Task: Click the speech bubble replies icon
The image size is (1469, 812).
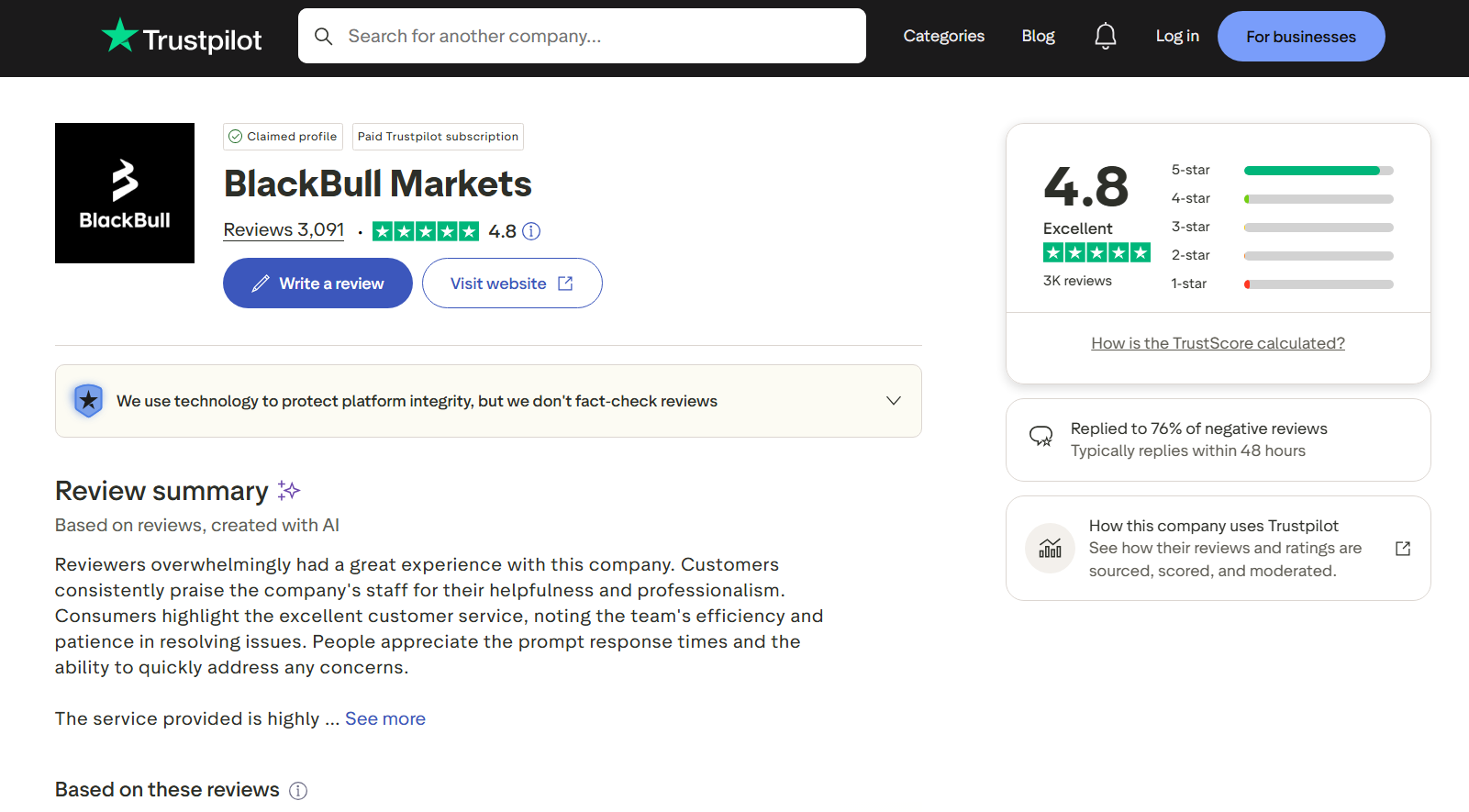Action: (1041, 436)
